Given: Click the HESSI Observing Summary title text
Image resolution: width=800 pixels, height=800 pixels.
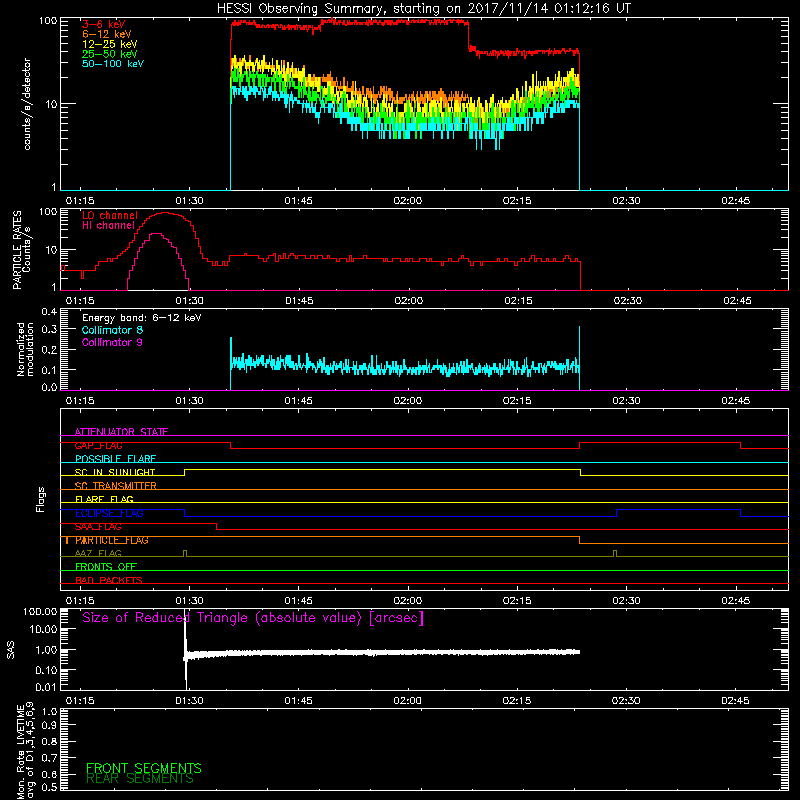Looking at the screenshot, I should pos(423,8).
